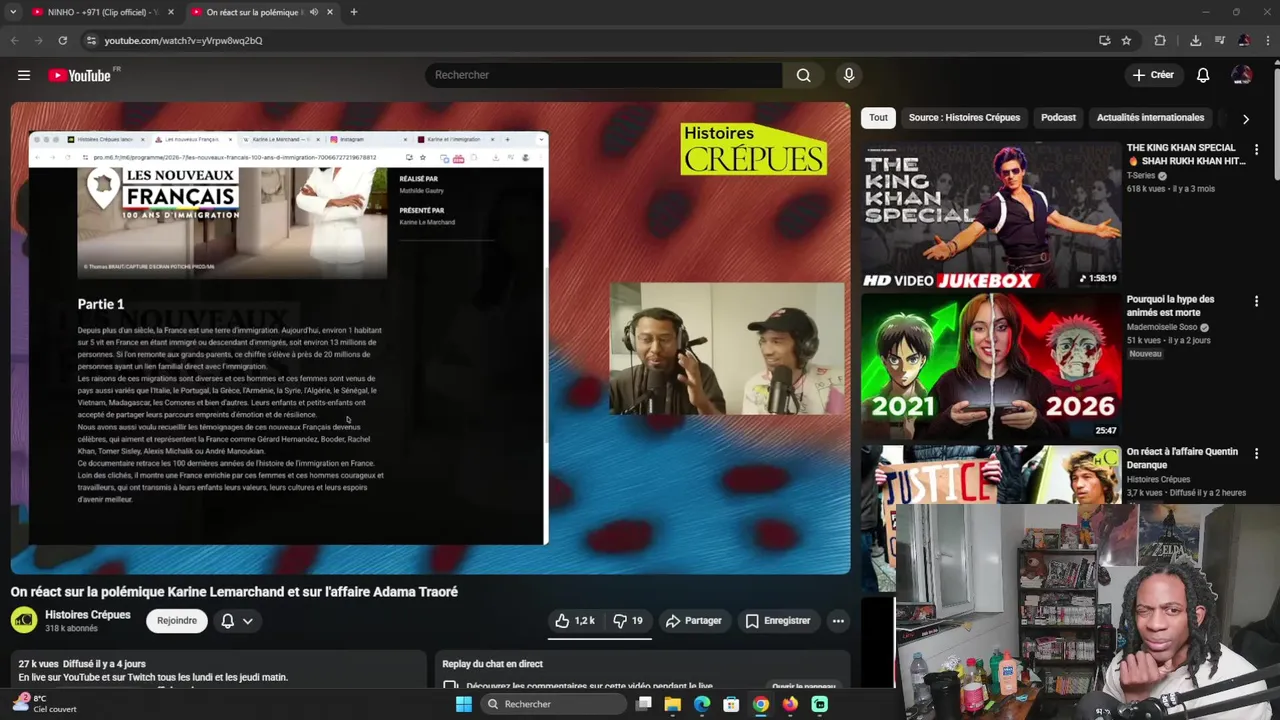Select the Podcast filter chip

pos(1058,118)
